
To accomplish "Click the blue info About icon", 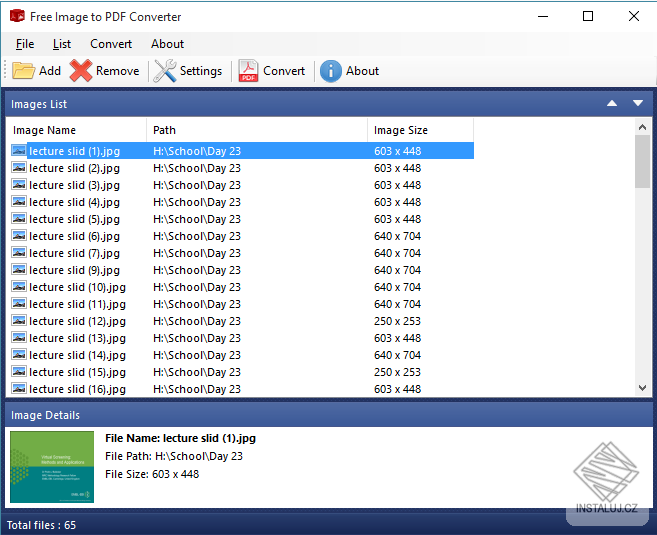I will [x=331, y=71].
